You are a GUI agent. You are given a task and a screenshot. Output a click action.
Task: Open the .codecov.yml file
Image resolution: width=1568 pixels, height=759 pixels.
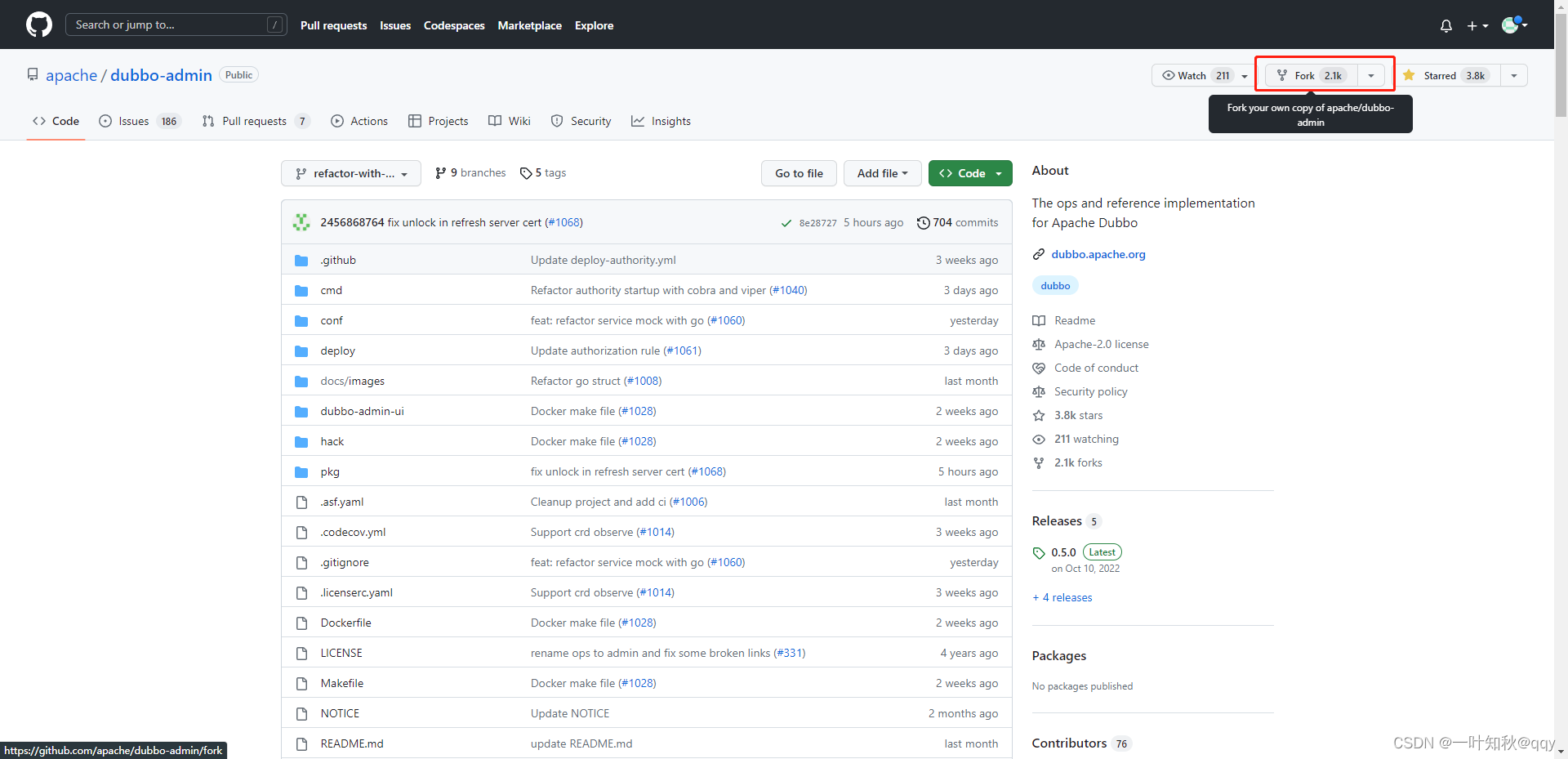pyautogui.click(x=353, y=532)
